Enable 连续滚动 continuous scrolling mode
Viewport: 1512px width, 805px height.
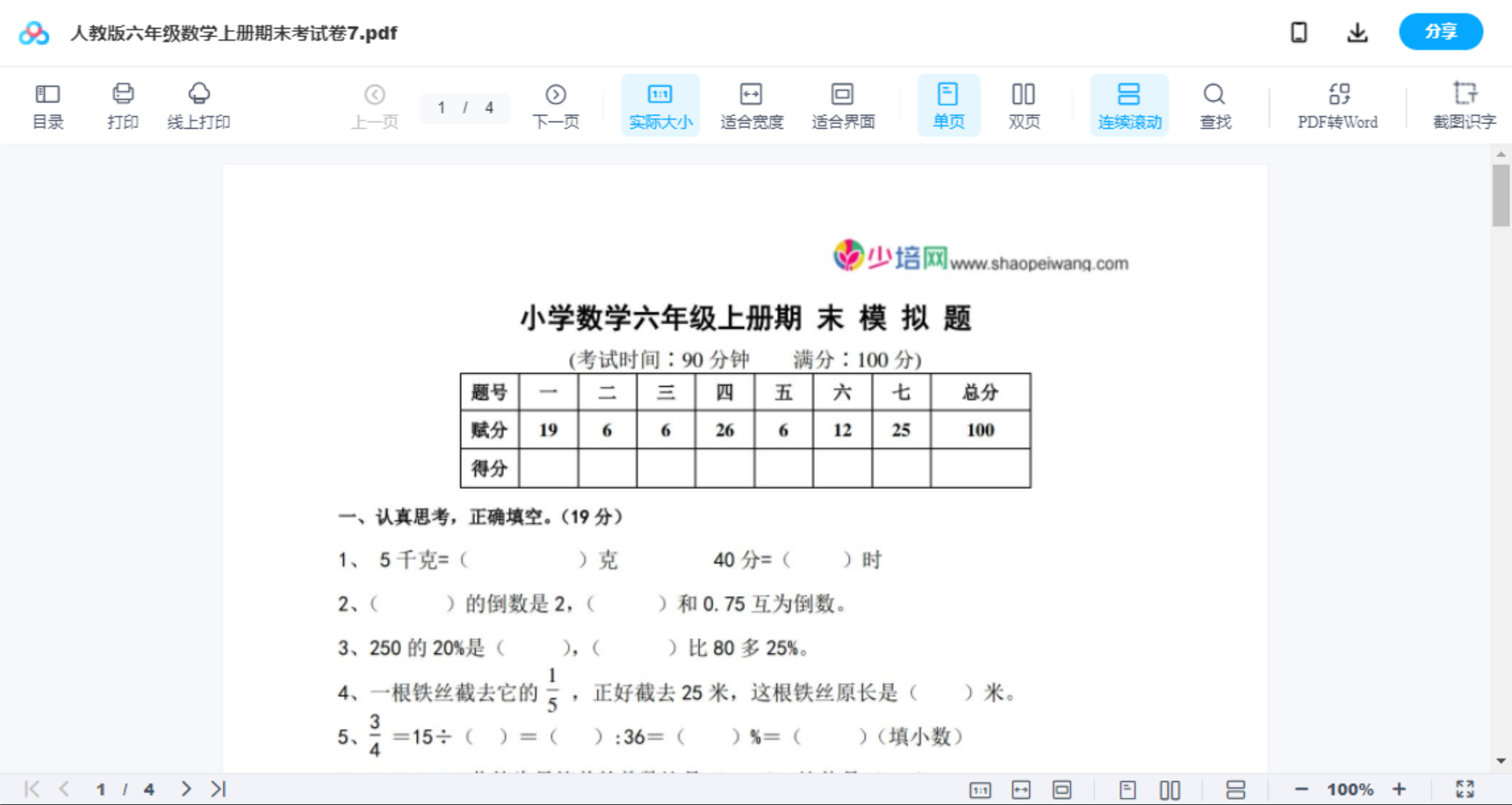pyautogui.click(x=1129, y=104)
